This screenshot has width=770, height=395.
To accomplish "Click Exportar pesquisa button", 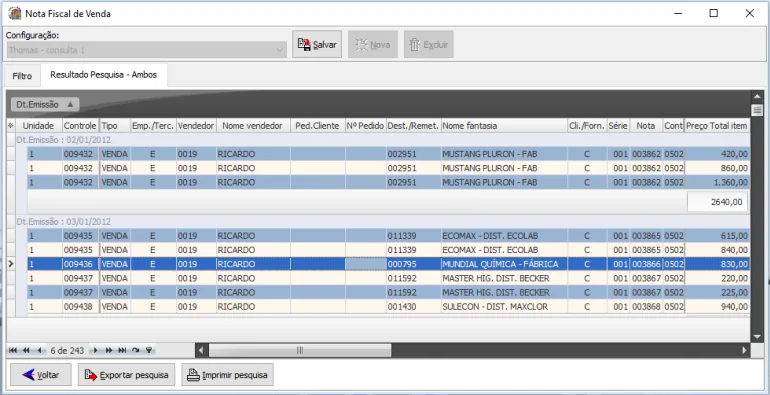I will tap(126, 375).
